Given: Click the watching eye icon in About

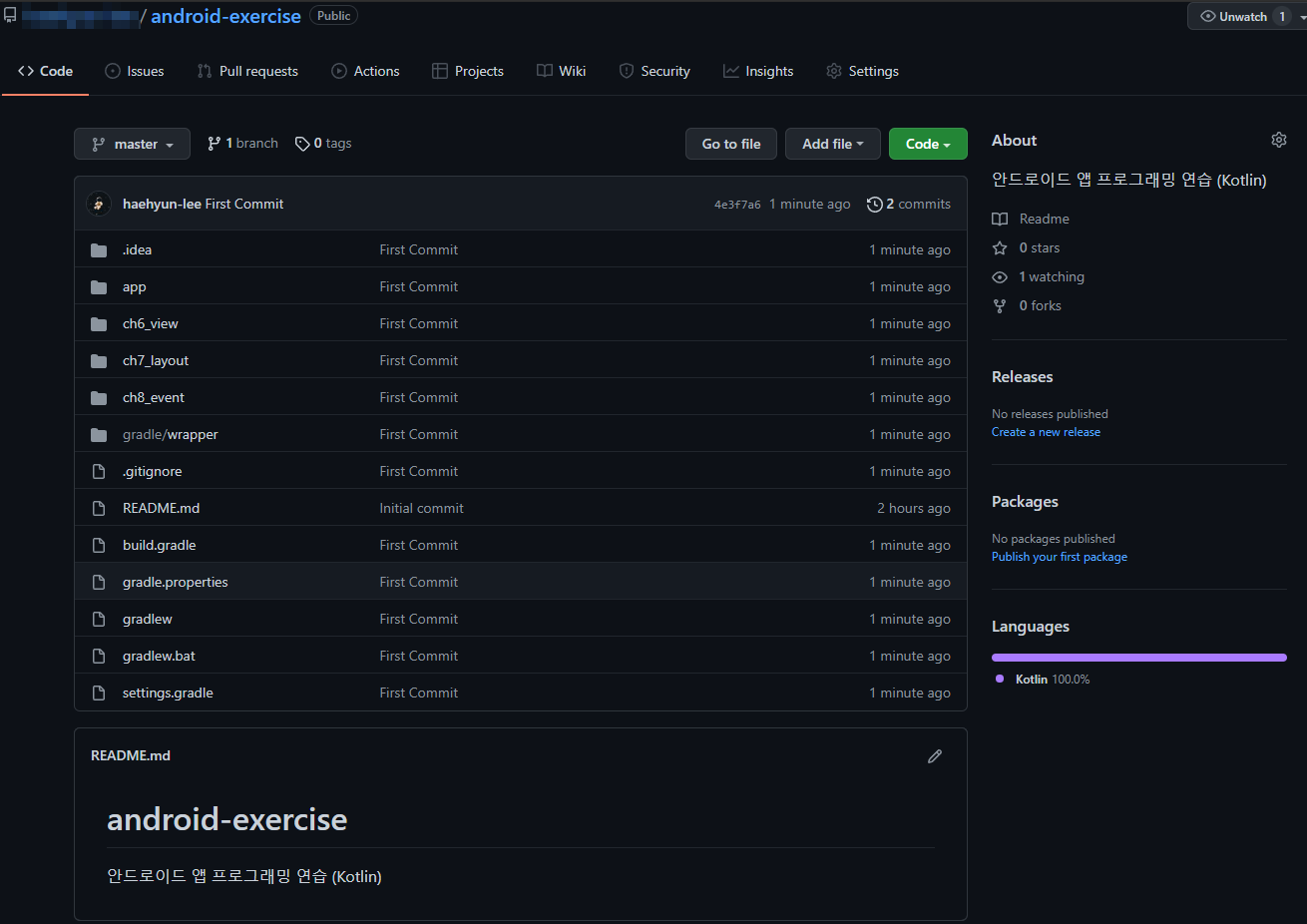Looking at the screenshot, I should point(1000,276).
